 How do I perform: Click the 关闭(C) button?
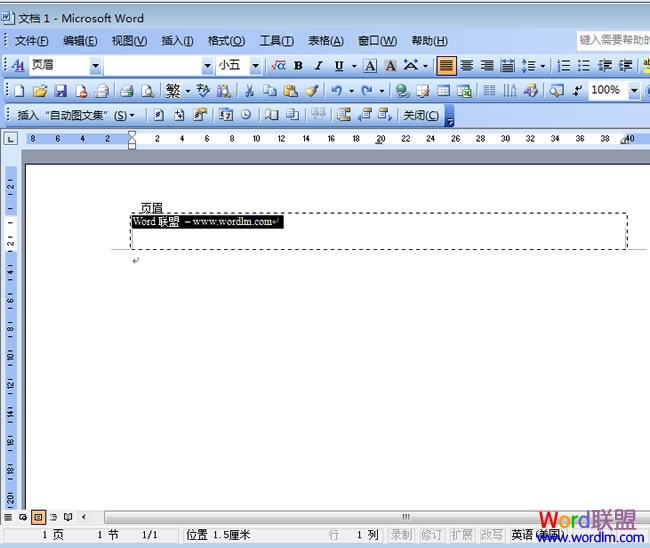tap(421, 115)
